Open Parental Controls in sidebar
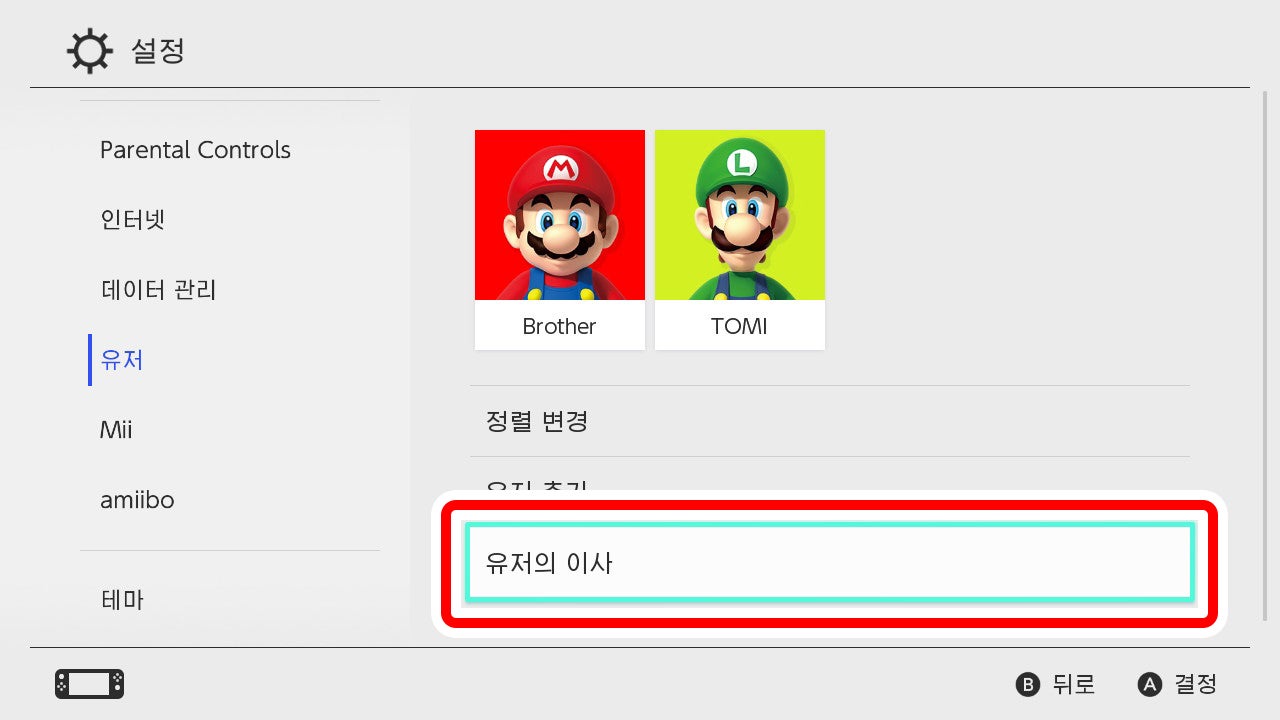1280x720 pixels. pos(195,150)
